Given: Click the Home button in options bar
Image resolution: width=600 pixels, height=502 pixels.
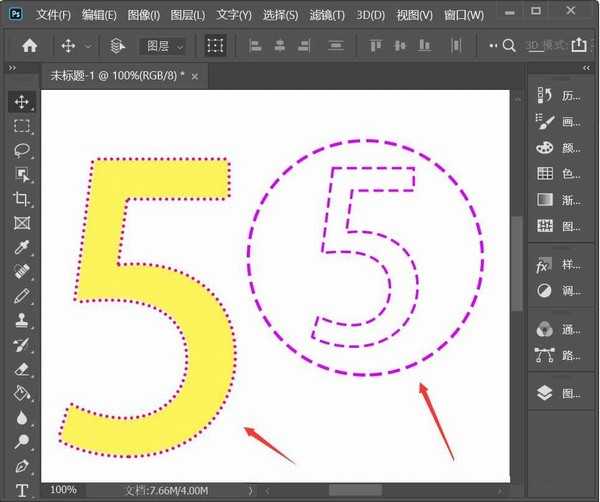Looking at the screenshot, I should (x=30, y=46).
